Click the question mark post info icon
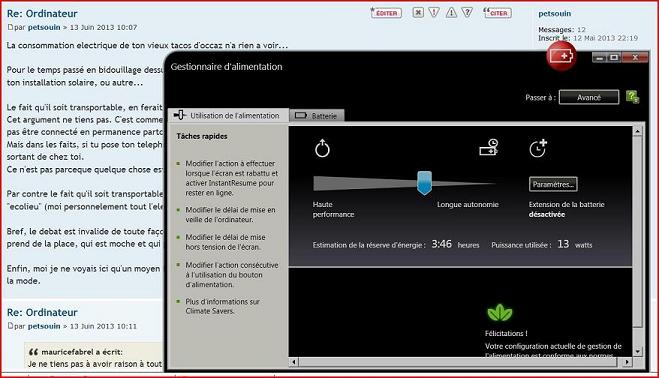 coord(467,13)
